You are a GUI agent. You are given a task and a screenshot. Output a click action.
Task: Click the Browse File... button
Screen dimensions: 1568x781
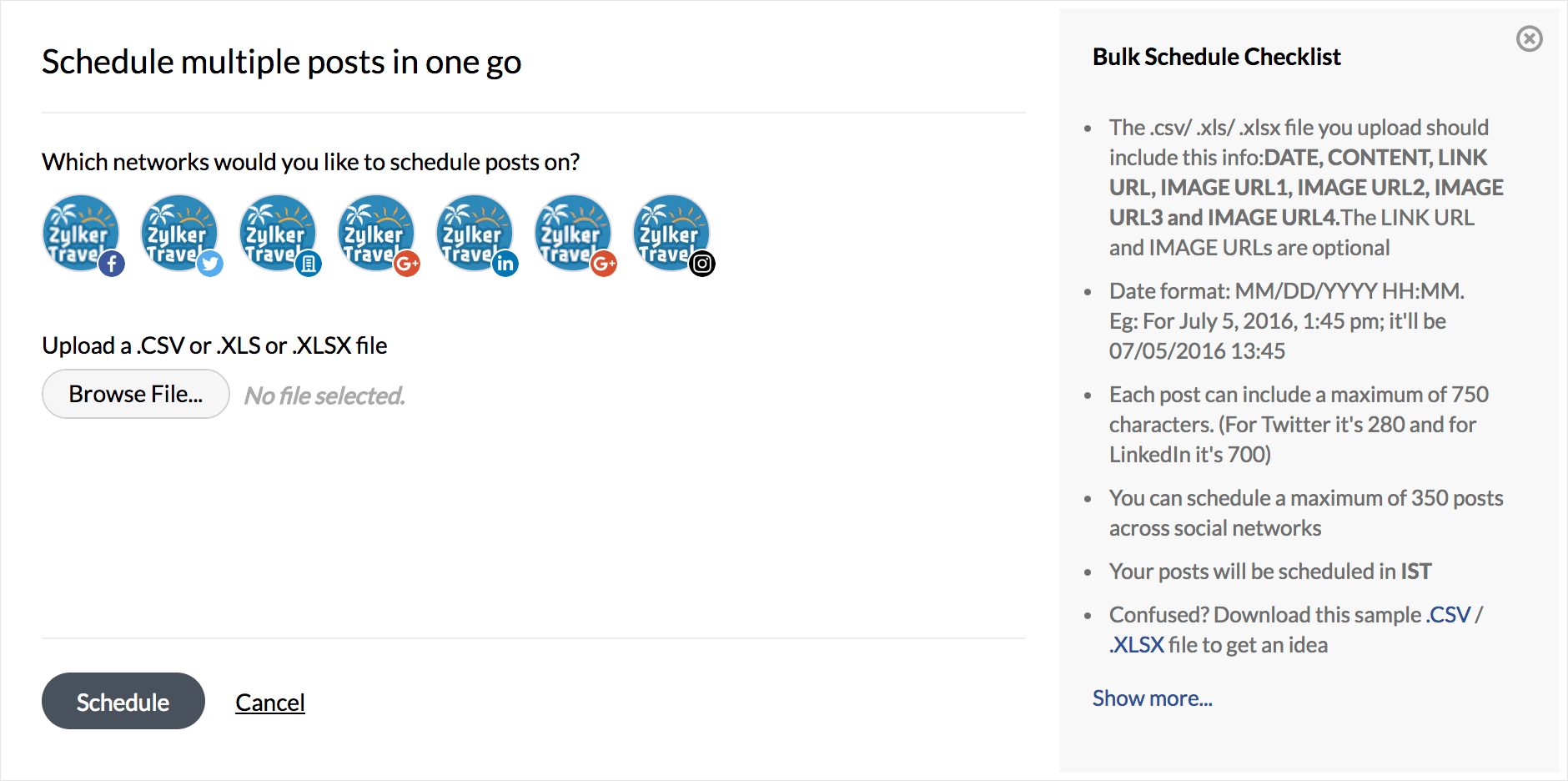pyautogui.click(x=136, y=394)
